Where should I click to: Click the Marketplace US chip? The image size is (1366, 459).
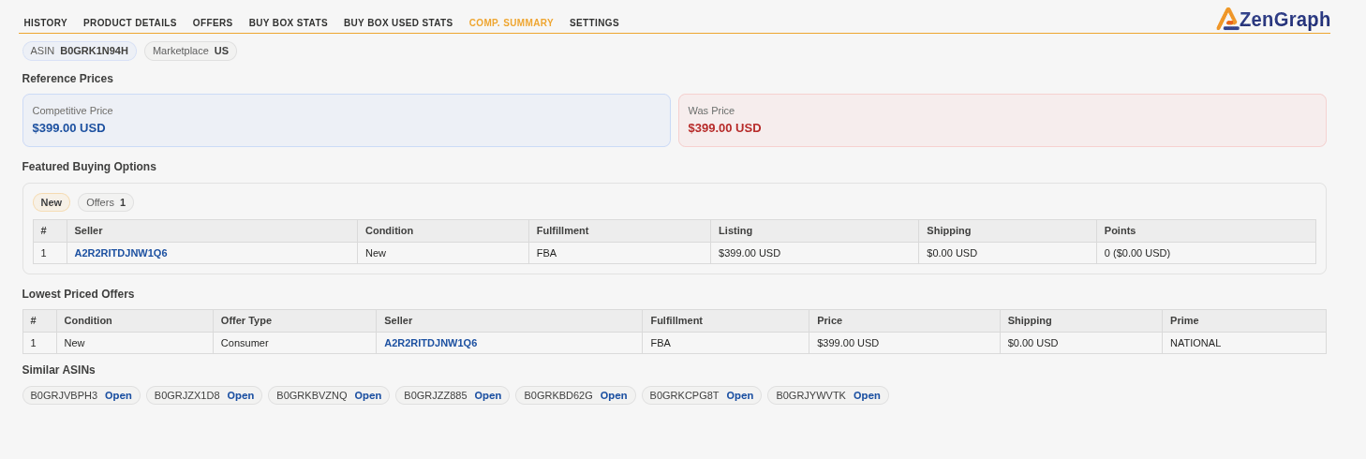click(x=191, y=51)
